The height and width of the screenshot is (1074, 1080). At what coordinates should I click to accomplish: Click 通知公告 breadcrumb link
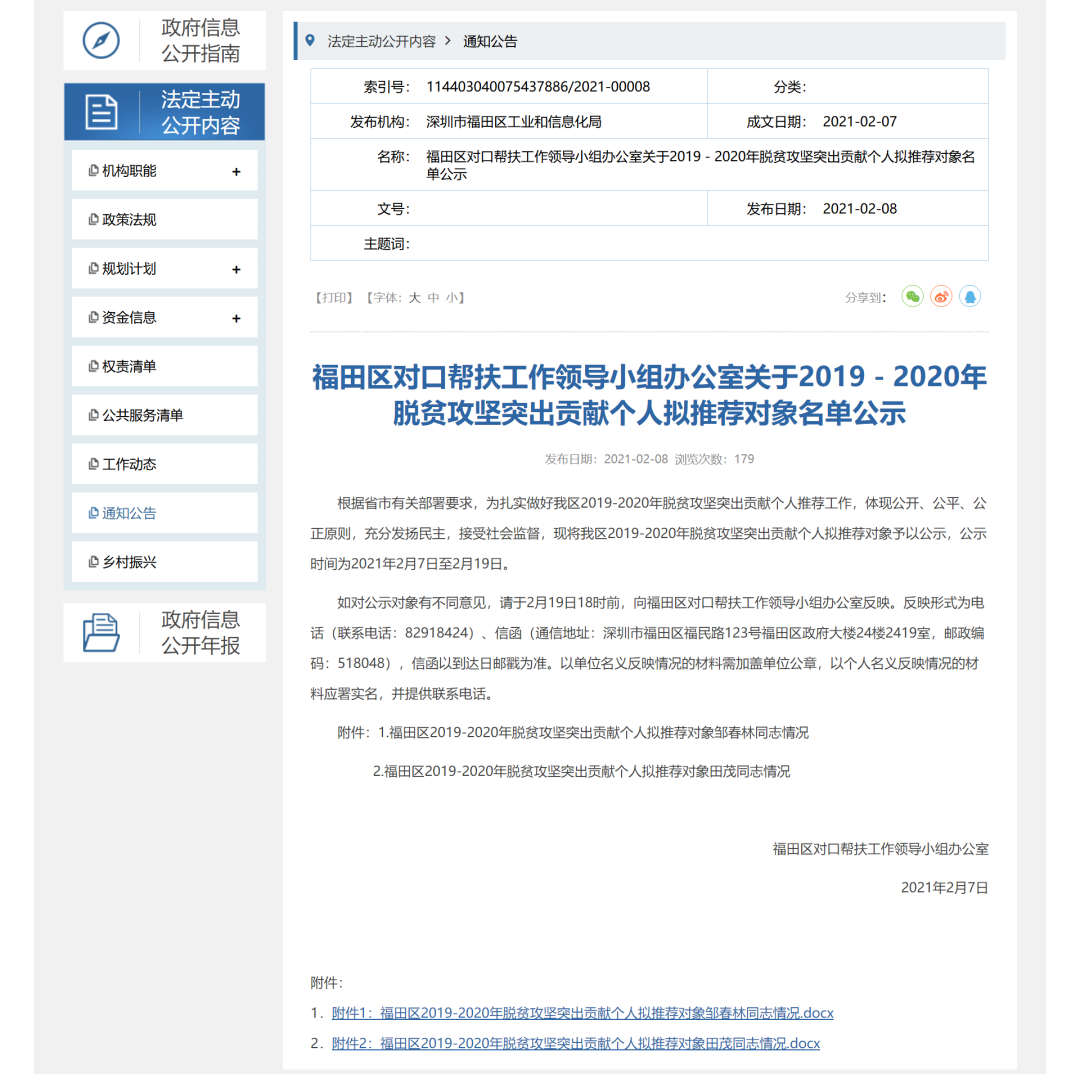point(490,41)
